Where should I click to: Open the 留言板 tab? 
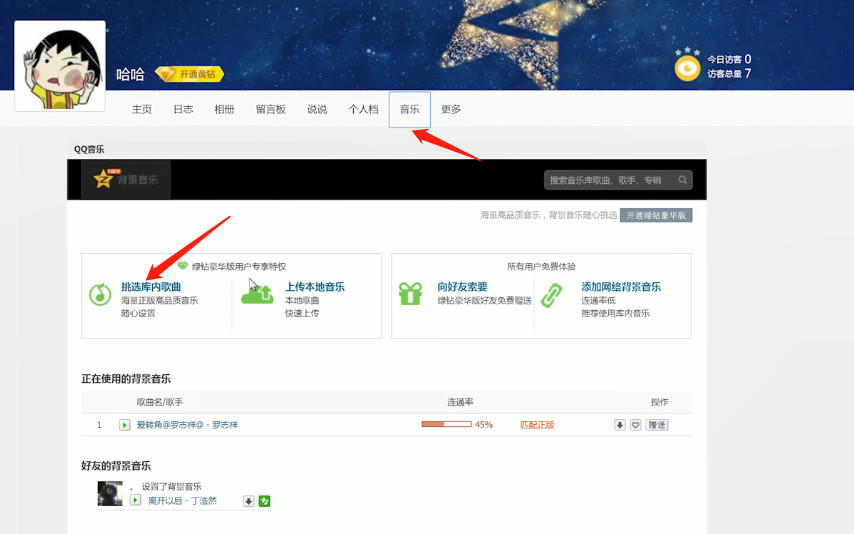click(x=271, y=109)
